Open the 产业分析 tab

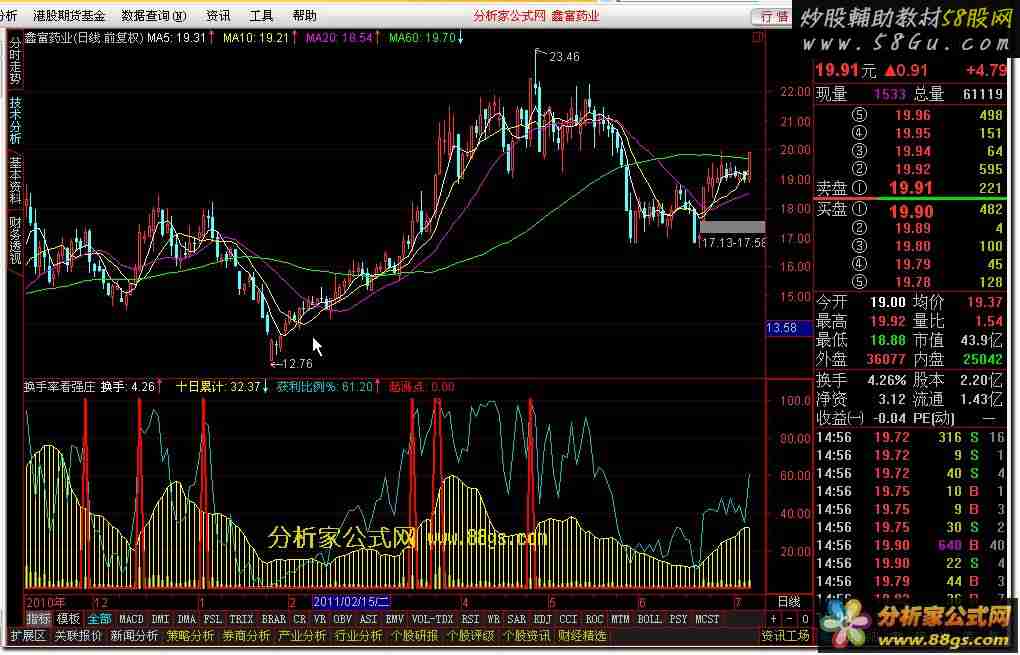click(302, 635)
